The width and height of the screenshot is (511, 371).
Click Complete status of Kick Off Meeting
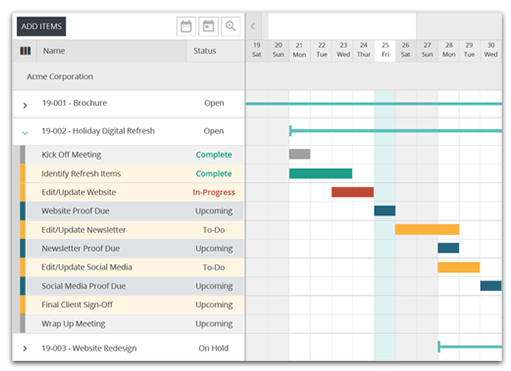[x=214, y=155]
